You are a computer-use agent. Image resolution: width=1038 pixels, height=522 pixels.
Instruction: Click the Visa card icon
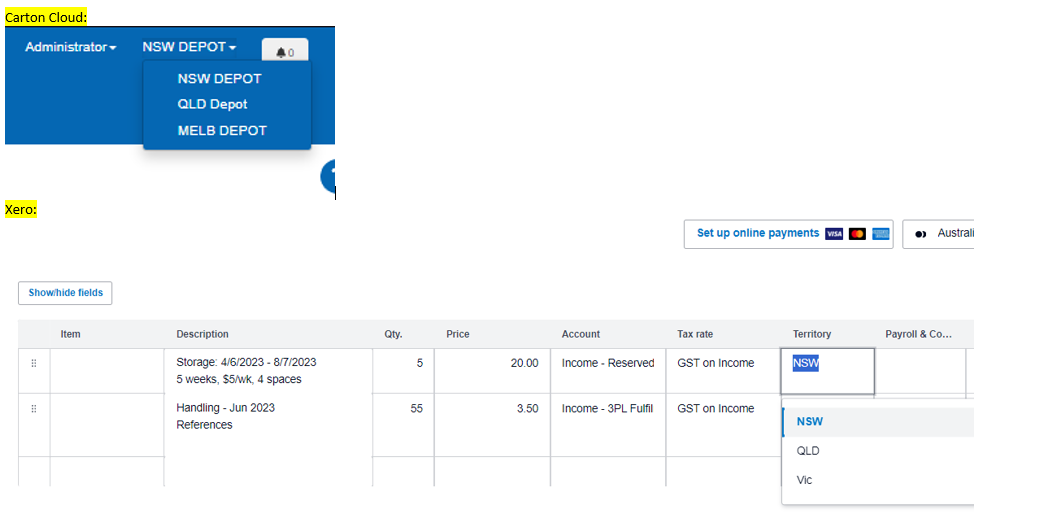tap(834, 234)
